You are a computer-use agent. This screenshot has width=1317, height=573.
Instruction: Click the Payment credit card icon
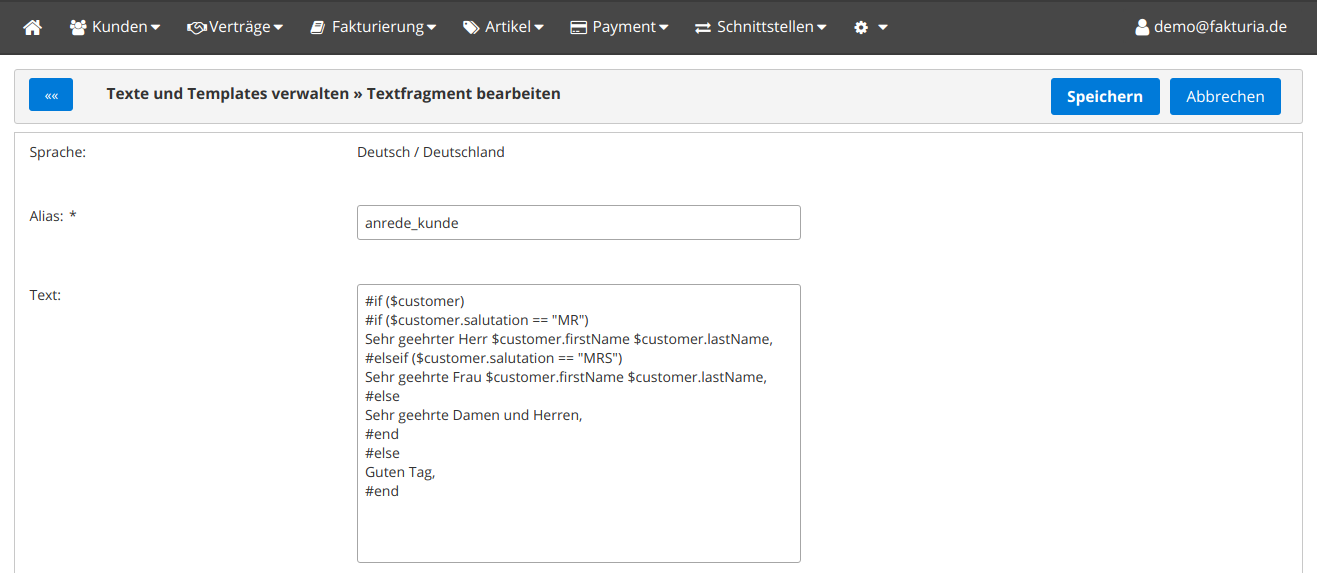tap(578, 27)
